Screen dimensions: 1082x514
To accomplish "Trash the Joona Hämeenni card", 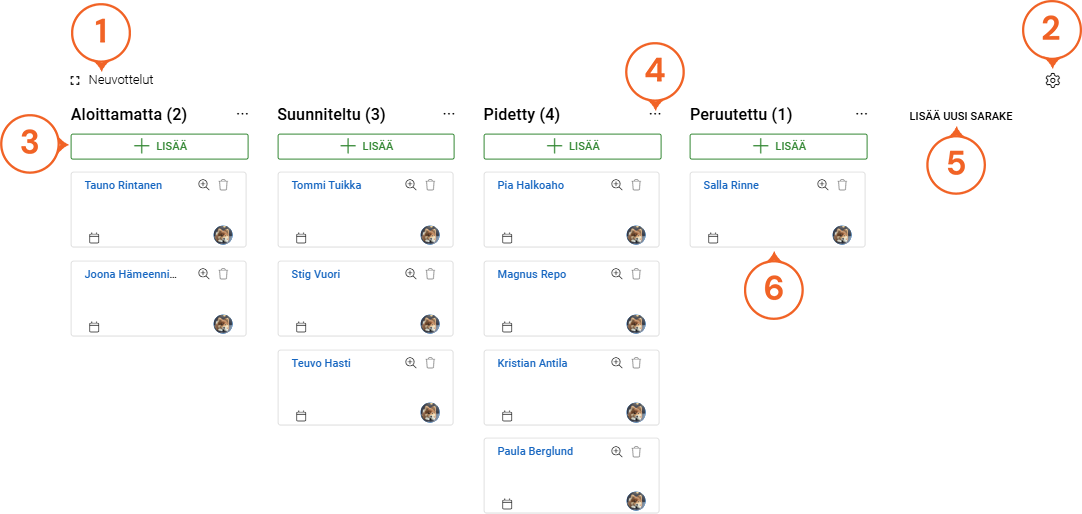I will 223,274.
